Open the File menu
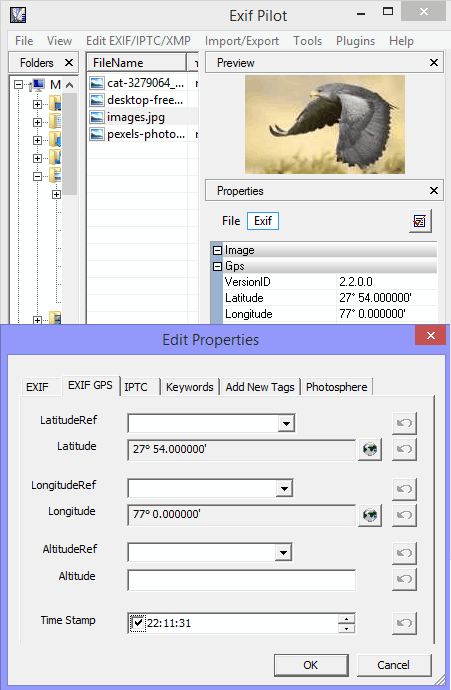Screen dimensions: 451x690 tap(24, 41)
